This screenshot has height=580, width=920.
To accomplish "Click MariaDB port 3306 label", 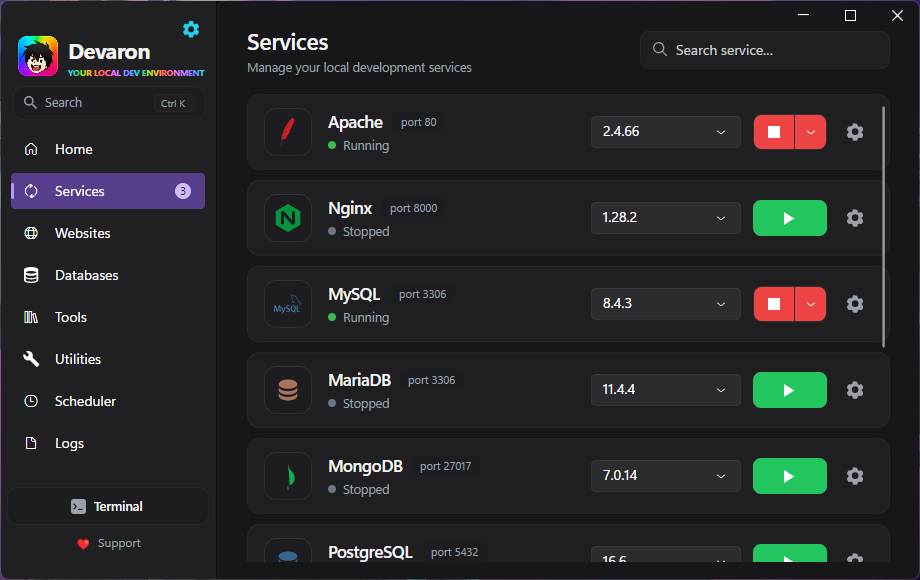I will click(x=431, y=381).
